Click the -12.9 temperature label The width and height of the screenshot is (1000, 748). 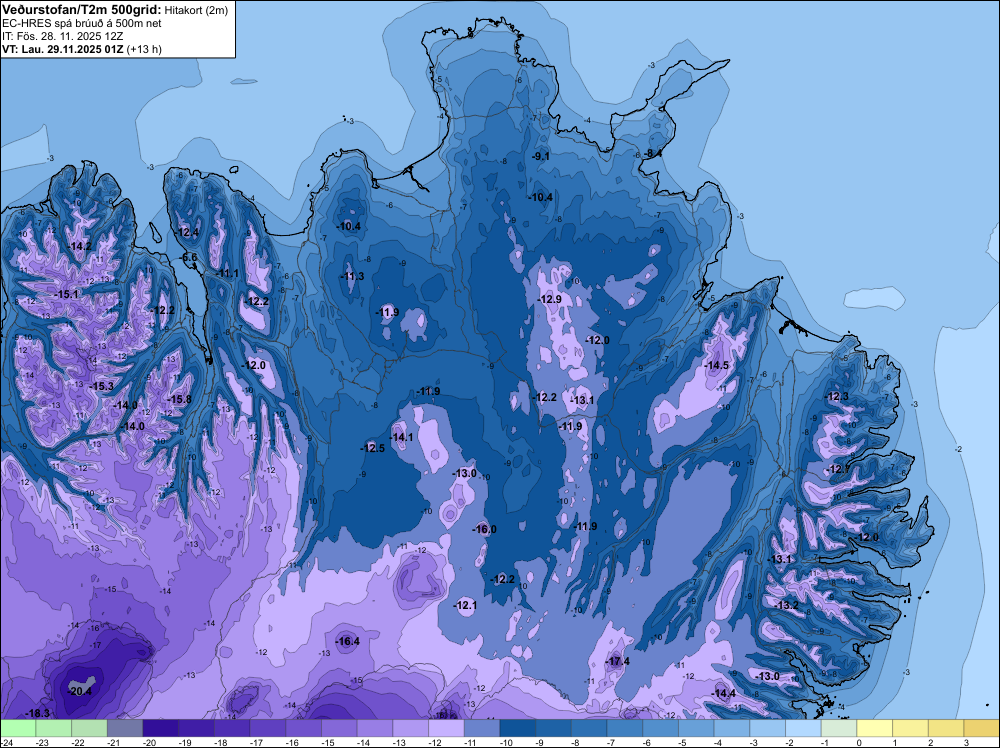[x=550, y=299]
